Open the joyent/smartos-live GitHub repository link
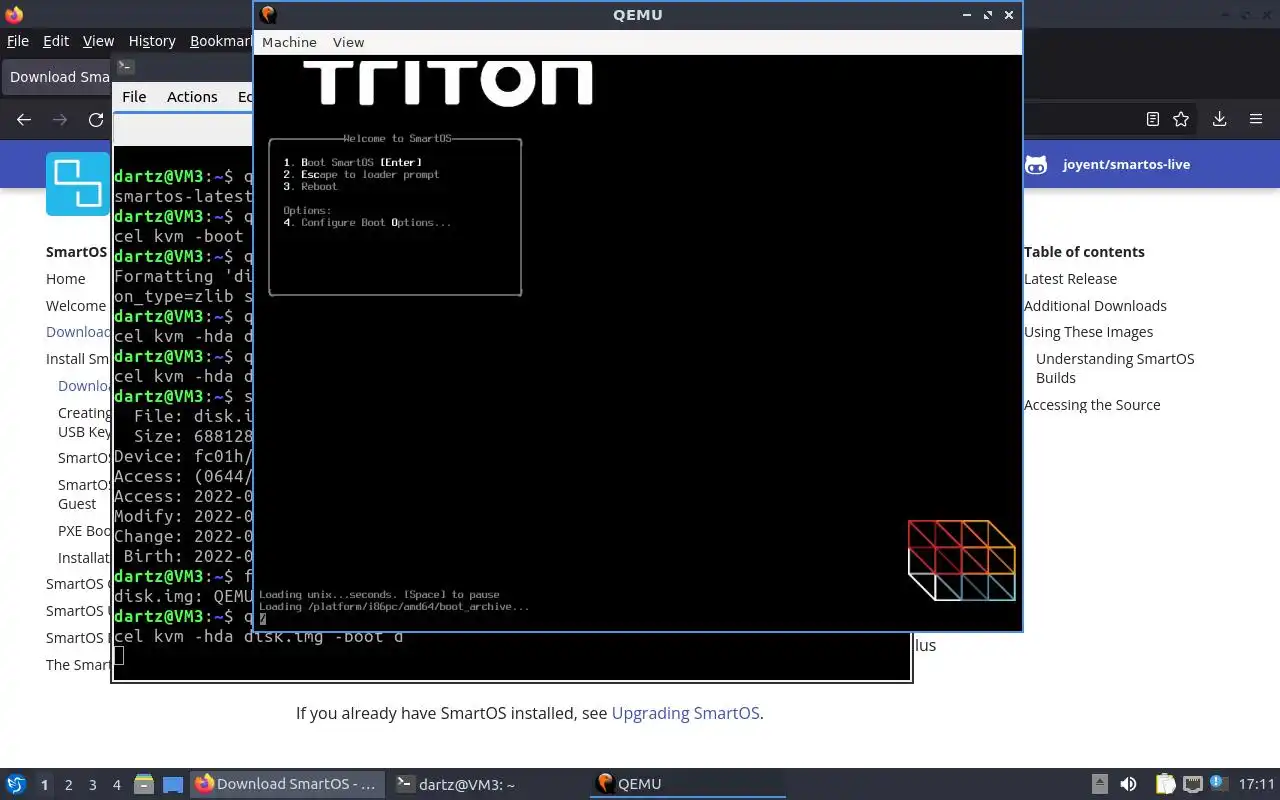Screen dimensions: 1280x800 coord(1108,164)
